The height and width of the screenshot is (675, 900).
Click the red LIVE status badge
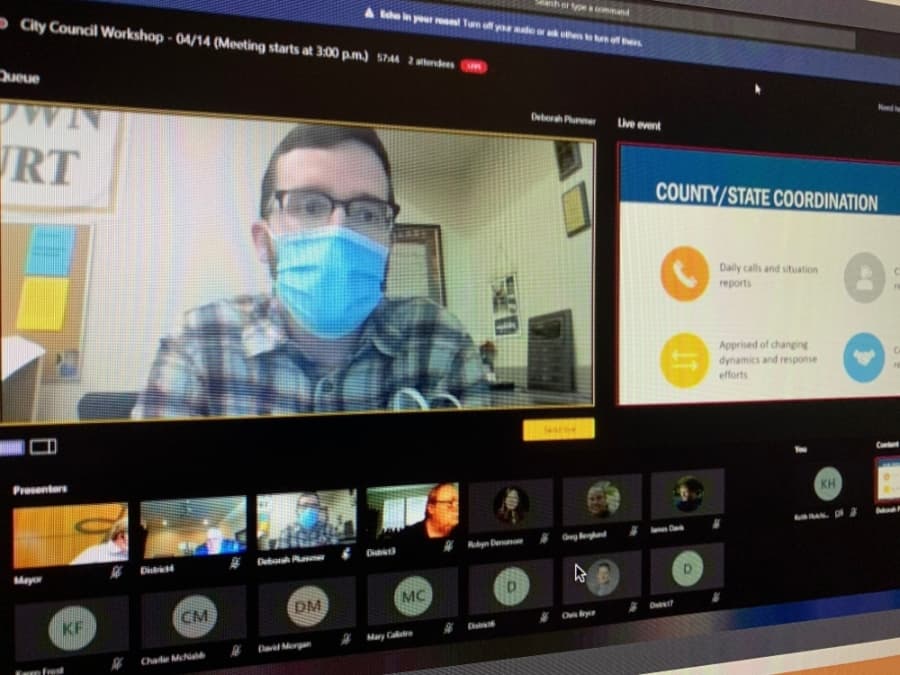(x=474, y=67)
